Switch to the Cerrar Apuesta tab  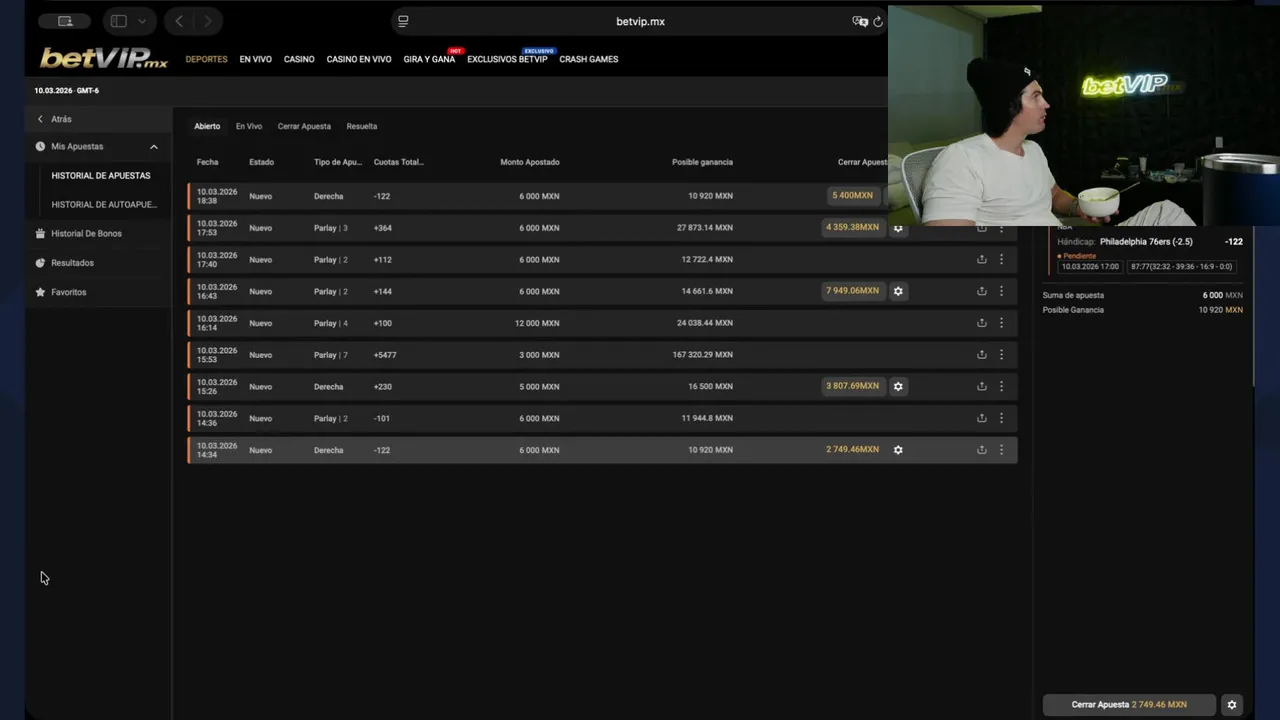click(x=304, y=126)
